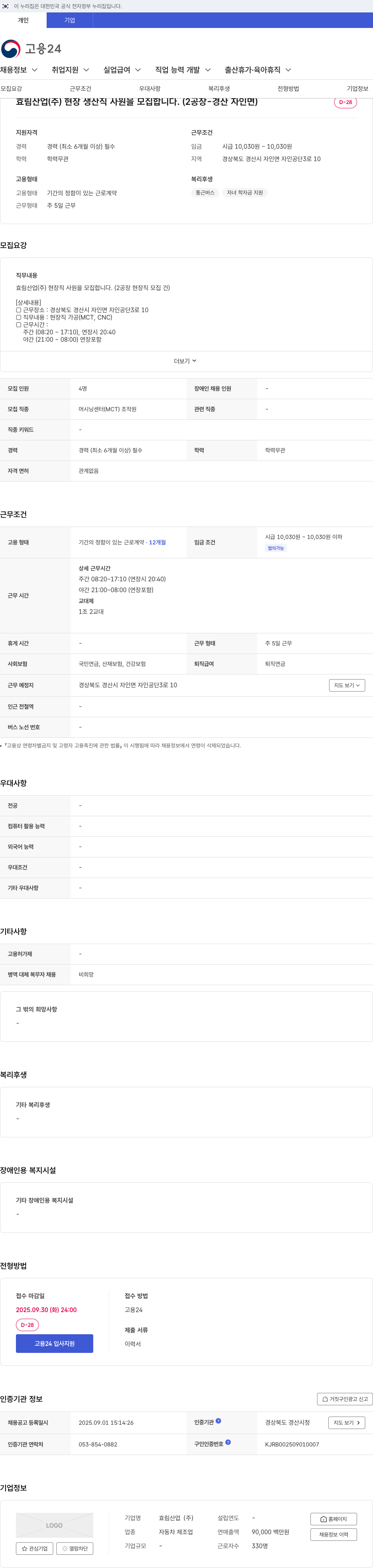Screen dimensions: 373x1568
Task: Expand the 채용정보 menu
Action: pyautogui.click(x=19, y=70)
